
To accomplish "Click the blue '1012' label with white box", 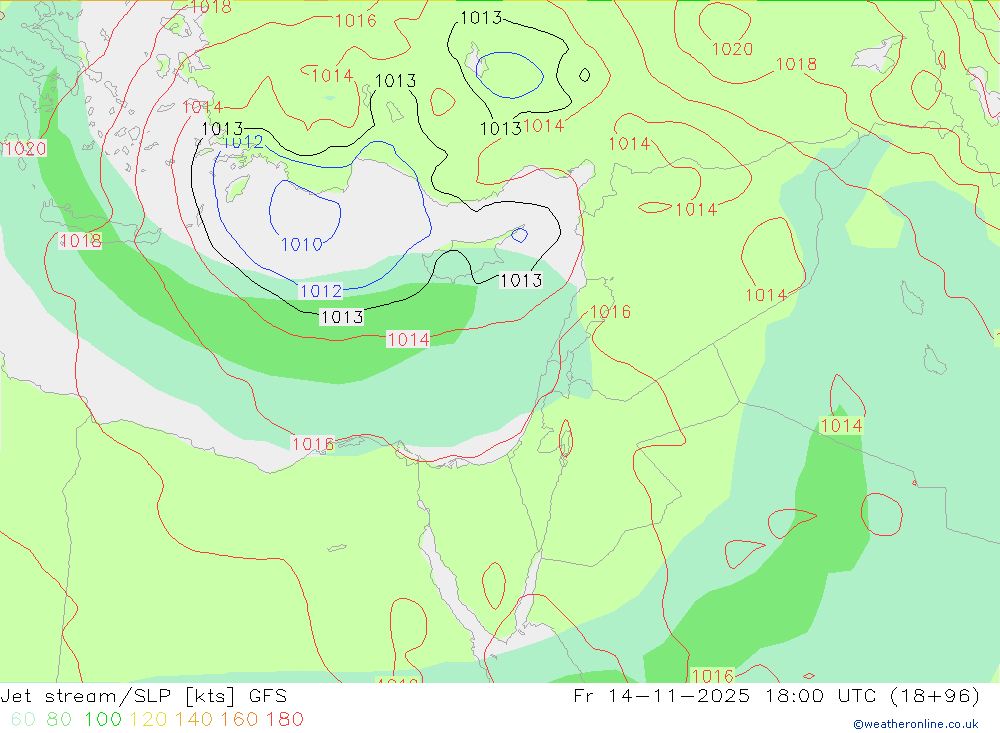I will [x=321, y=291].
